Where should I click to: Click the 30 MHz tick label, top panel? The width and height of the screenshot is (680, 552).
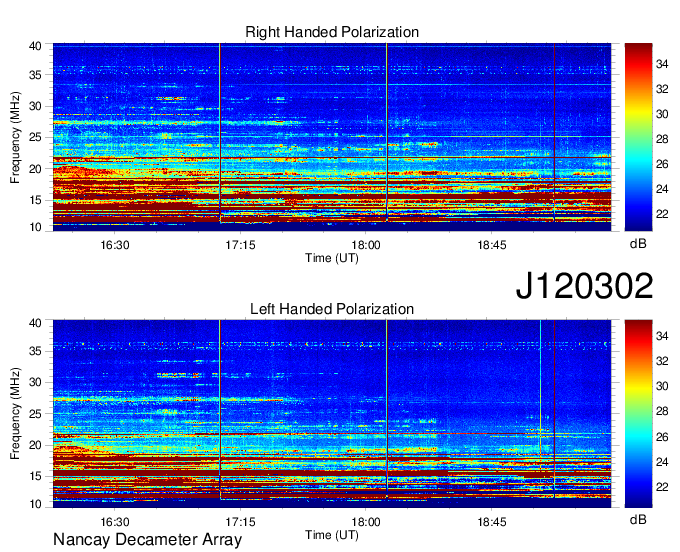click(35, 106)
